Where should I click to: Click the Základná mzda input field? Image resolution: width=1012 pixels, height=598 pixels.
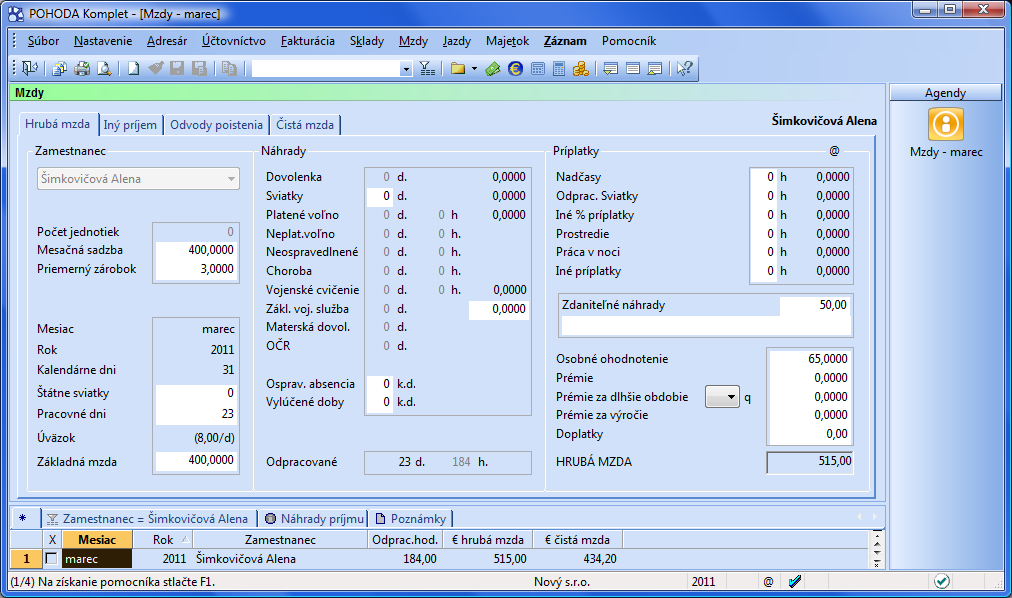click(x=196, y=460)
